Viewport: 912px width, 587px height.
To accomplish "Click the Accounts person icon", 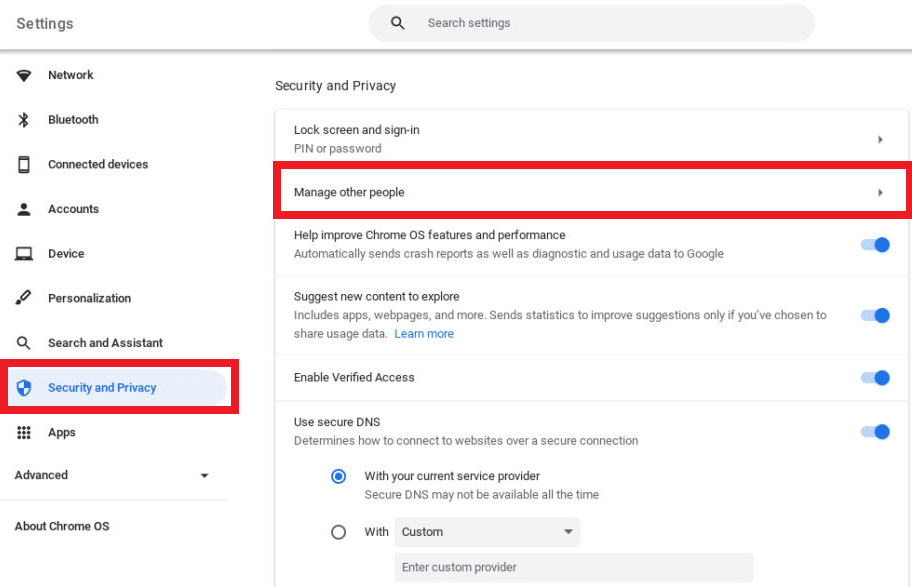I will tap(24, 209).
